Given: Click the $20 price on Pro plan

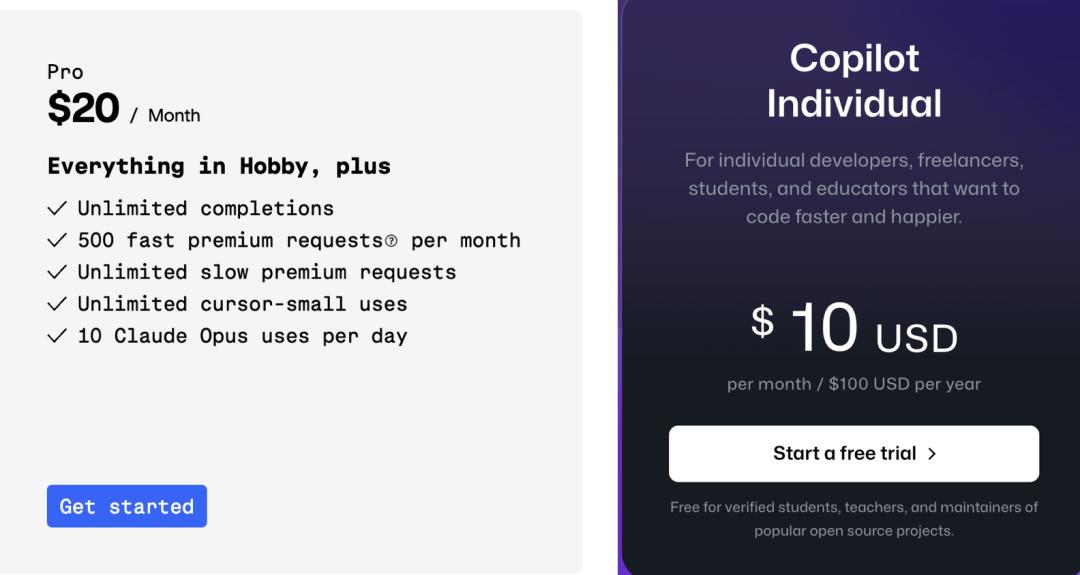Looking at the screenshot, I should pos(83,108).
